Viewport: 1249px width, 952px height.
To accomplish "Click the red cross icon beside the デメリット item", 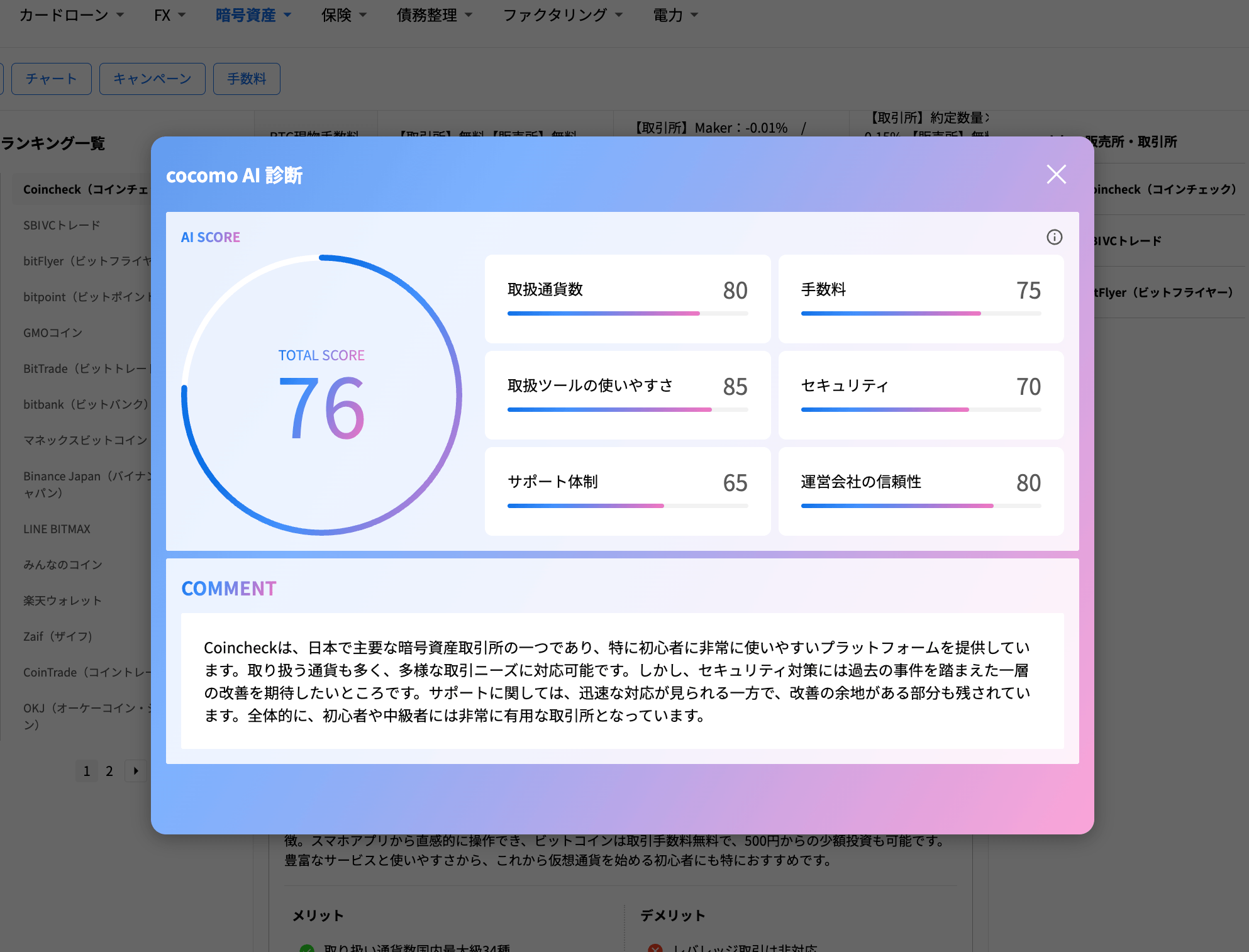I will (x=655, y=948).
